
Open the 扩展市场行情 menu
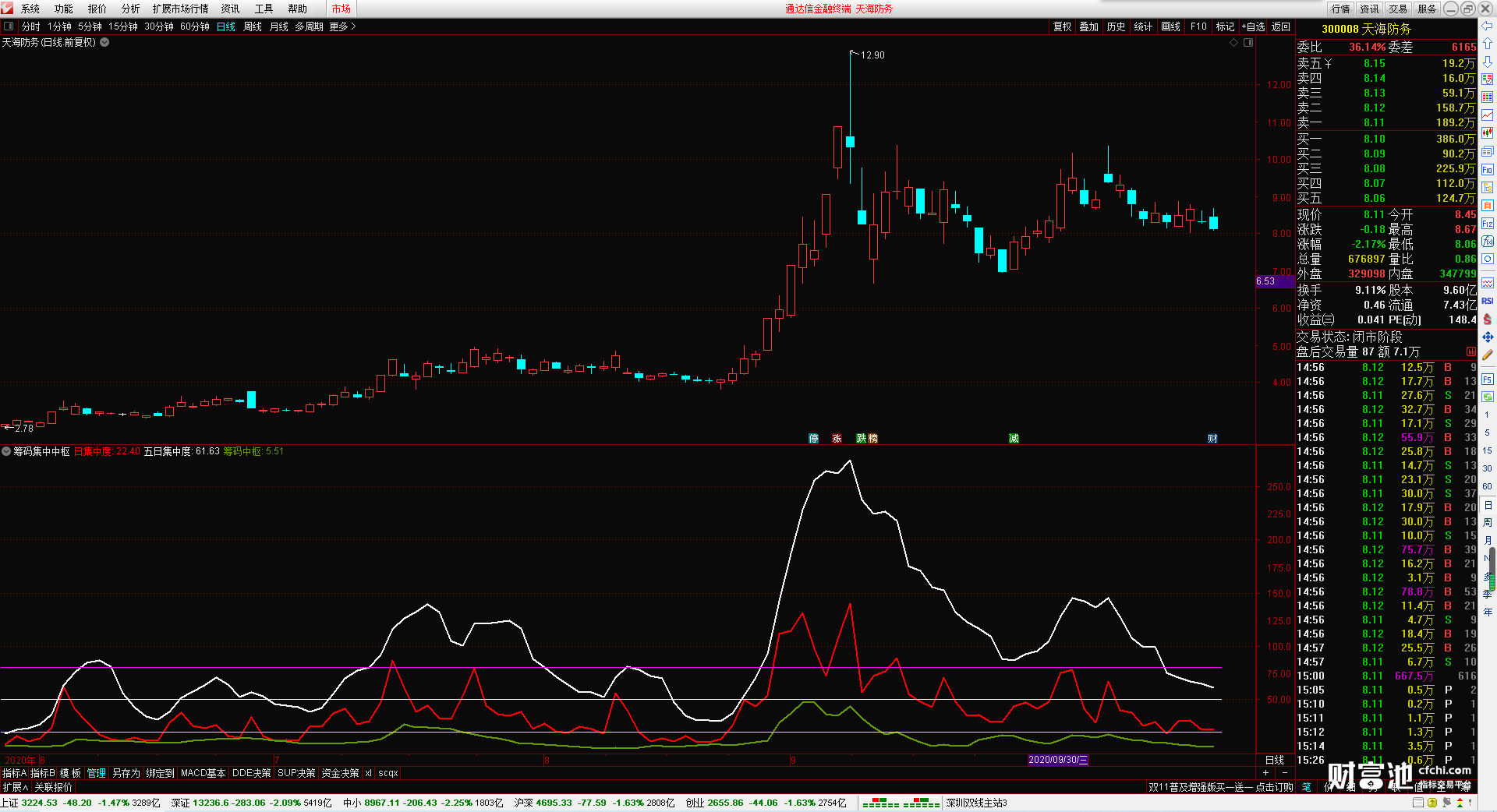click(x=181, y=9)
